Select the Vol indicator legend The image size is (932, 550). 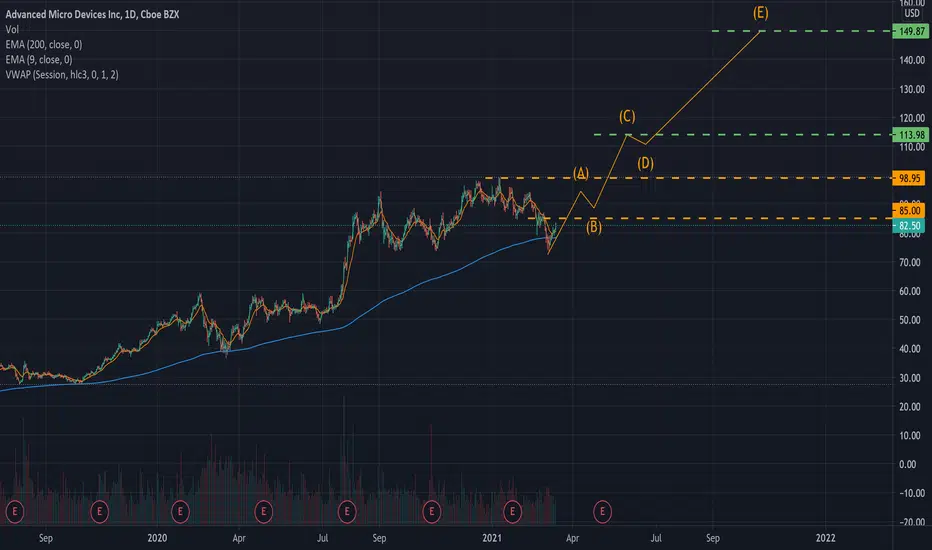click(12, 29)
